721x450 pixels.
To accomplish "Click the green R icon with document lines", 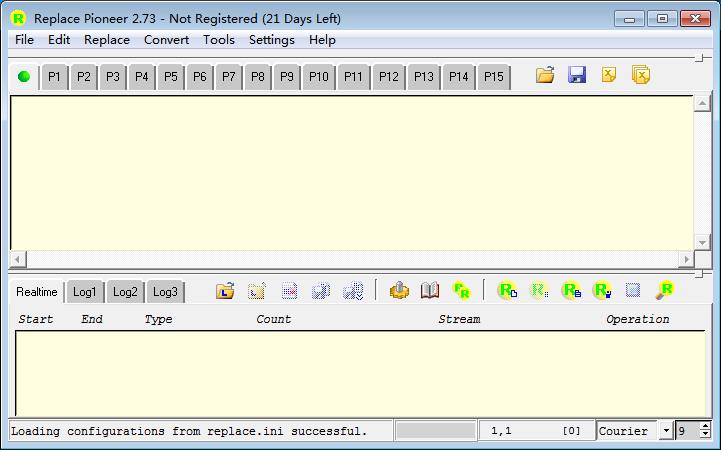I will pyautogui.click(x=571, y=291).
